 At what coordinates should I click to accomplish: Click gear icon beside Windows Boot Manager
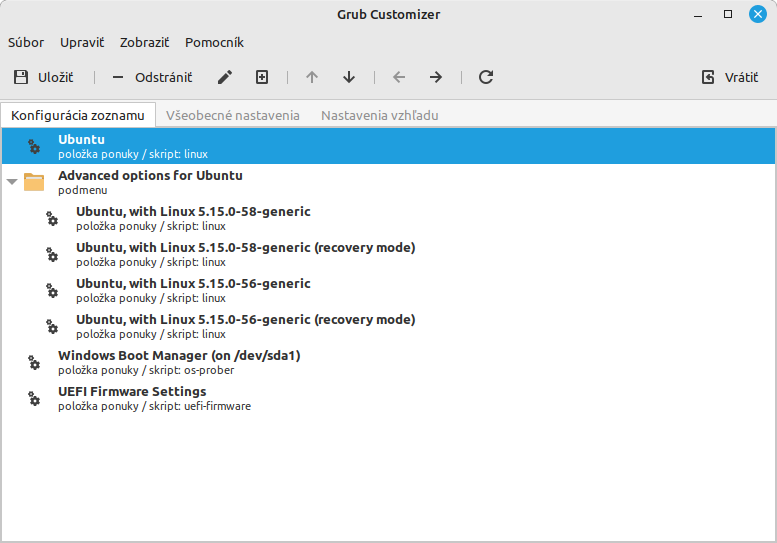(x=34, y=363)
